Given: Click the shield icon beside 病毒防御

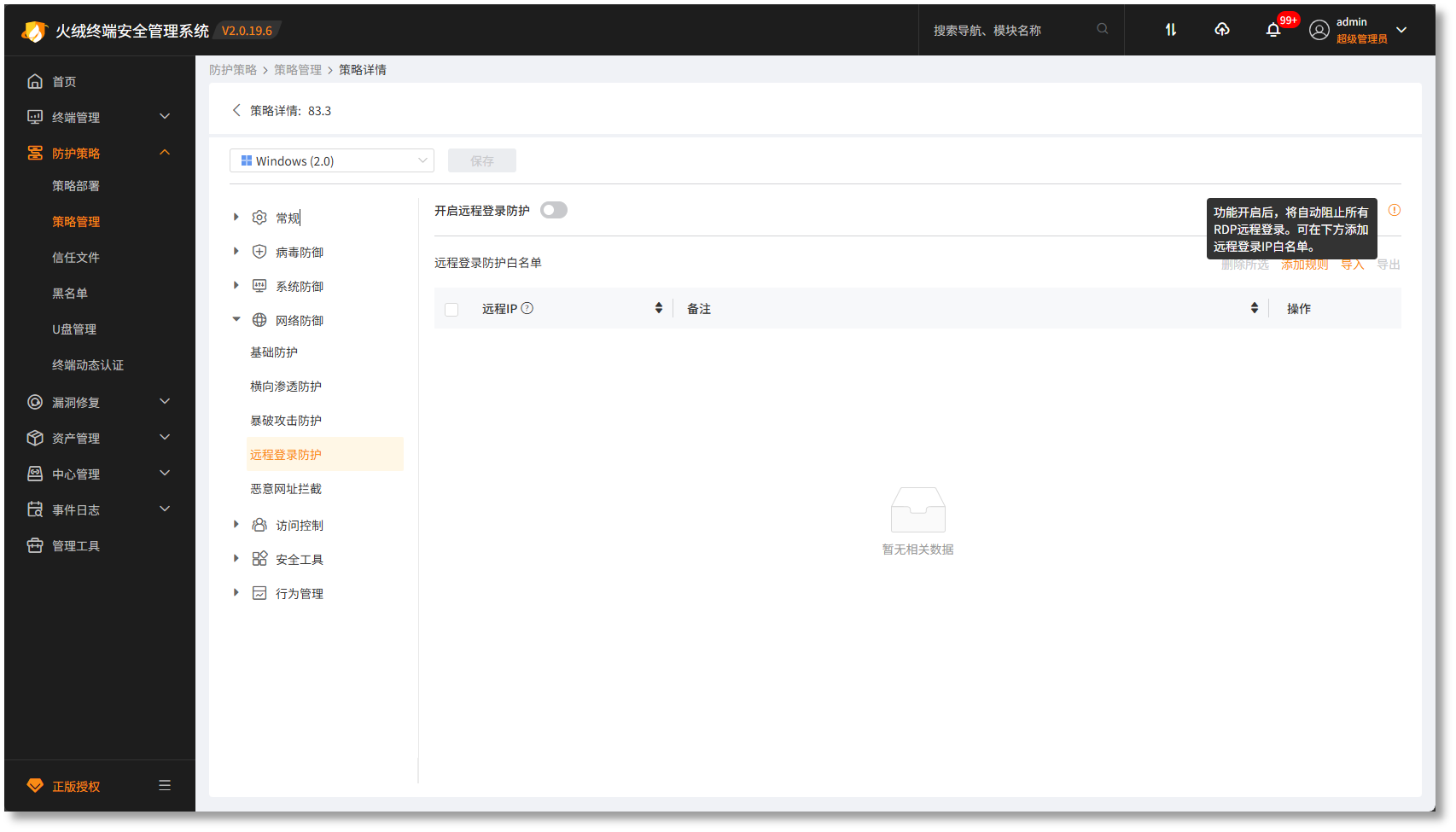Looking at the screenshot, I should [259, 252].
